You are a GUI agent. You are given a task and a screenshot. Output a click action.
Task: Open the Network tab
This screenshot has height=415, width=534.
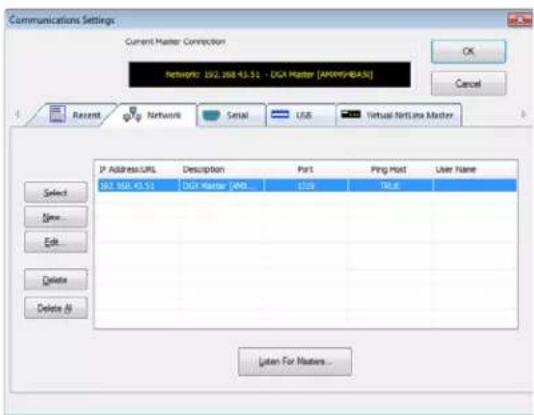click(153, 115)
